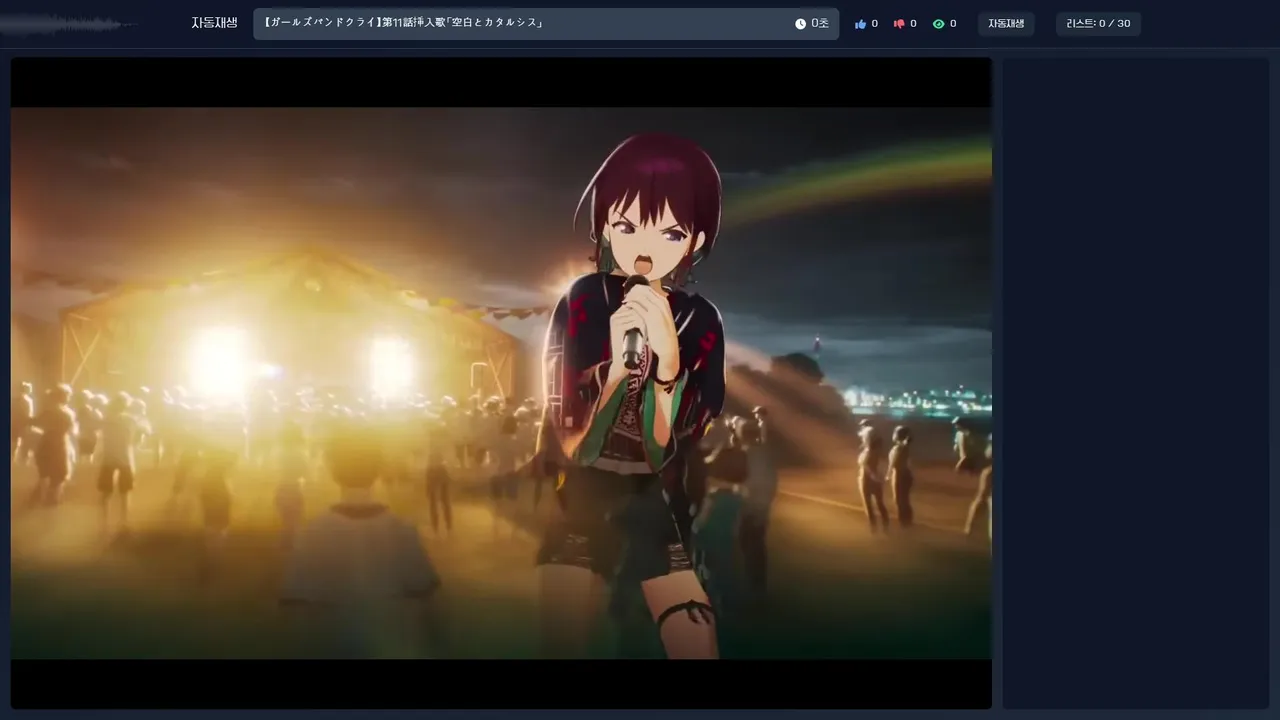Click the 자동재생 label before the title bar

point(215,23)
